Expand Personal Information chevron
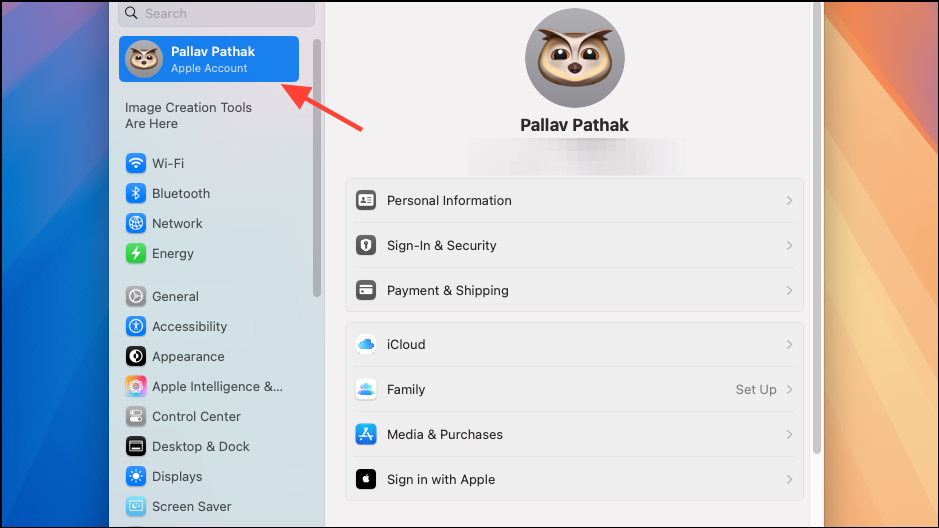Screen dimensions: 939x528 coord(789,201)
